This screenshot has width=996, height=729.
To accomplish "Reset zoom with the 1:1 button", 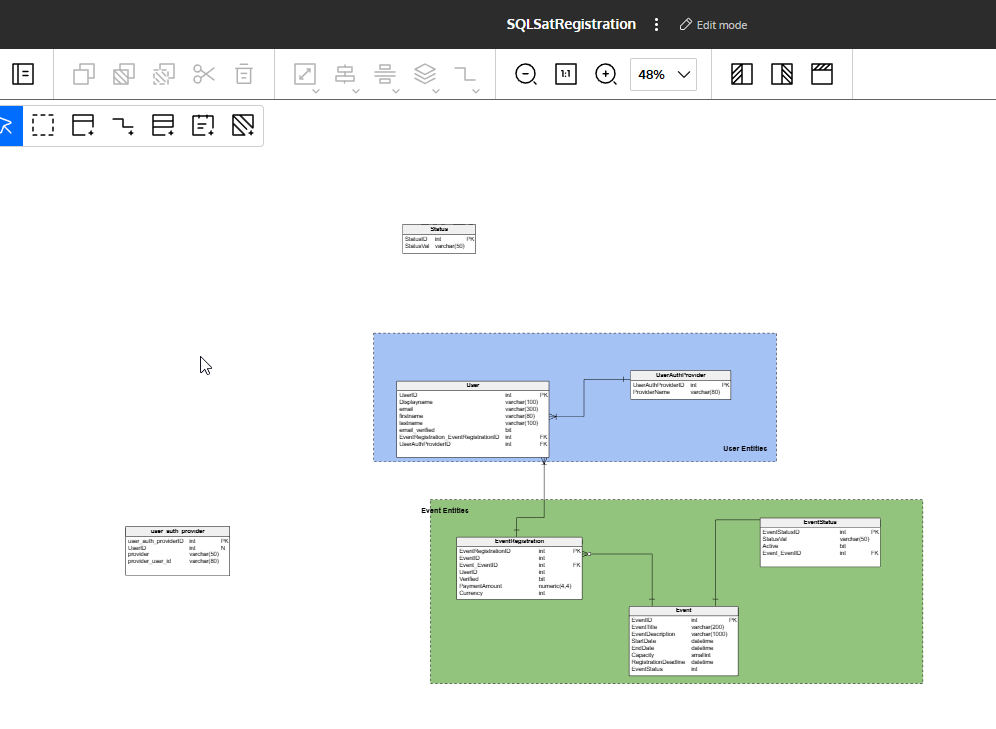I will pos(566,74).
